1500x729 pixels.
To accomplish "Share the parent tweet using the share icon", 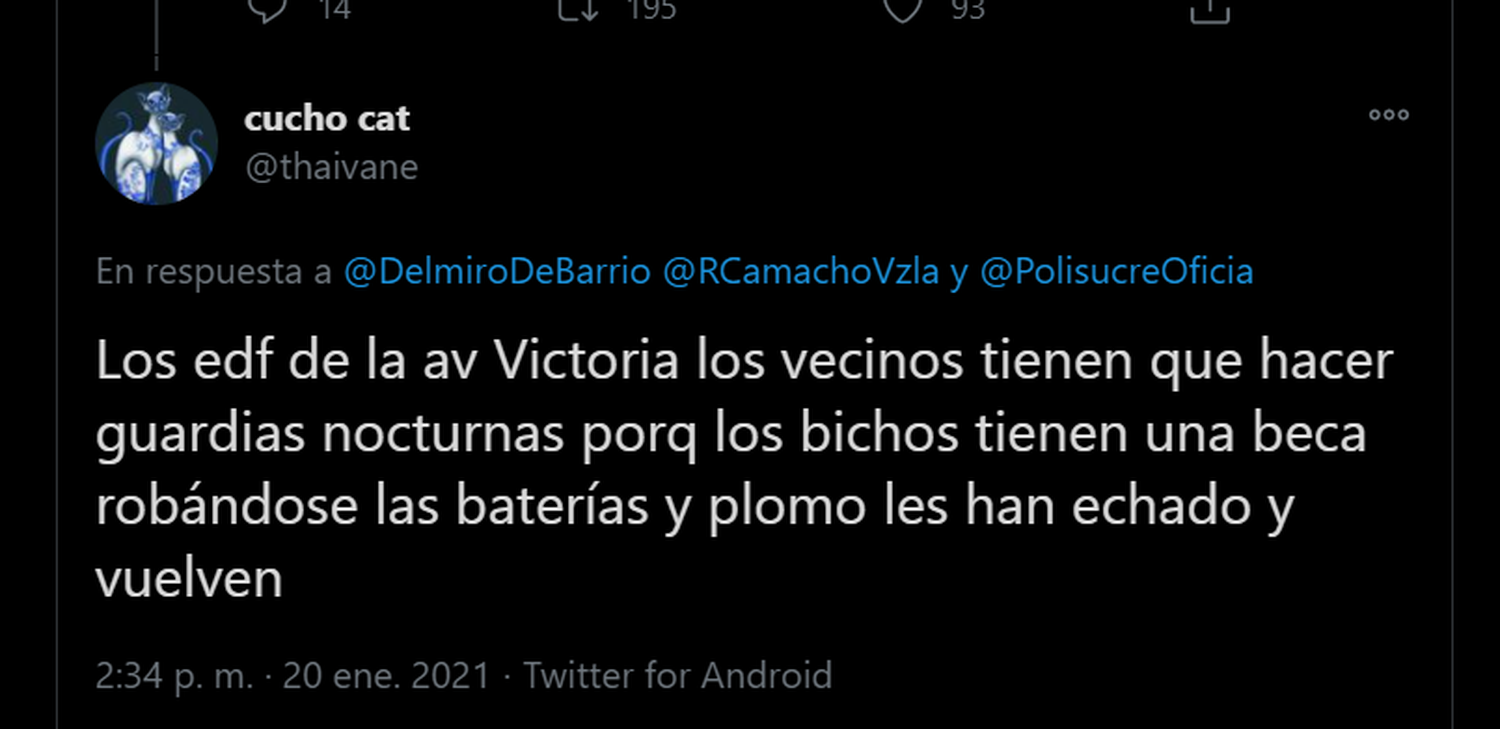I will click(x=1209, y=9).
